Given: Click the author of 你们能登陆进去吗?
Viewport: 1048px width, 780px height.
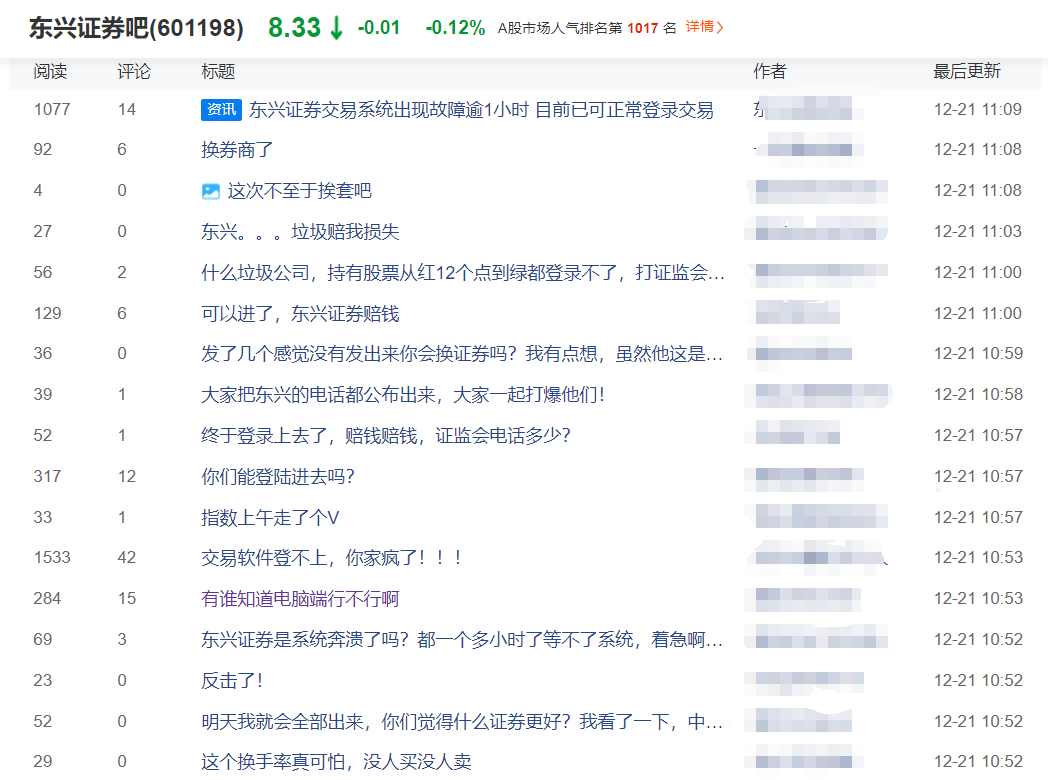Looking at the screenshot, I should point(805,479).
